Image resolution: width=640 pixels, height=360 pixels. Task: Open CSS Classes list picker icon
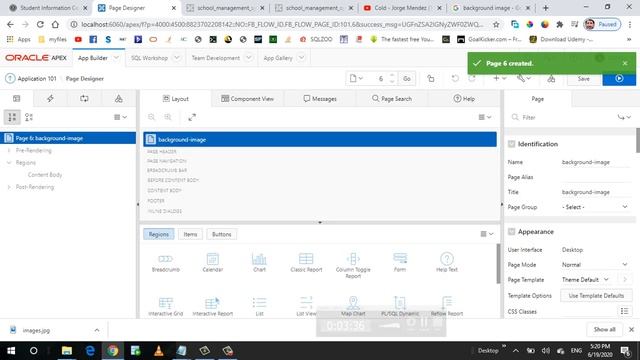coord(624,311)
